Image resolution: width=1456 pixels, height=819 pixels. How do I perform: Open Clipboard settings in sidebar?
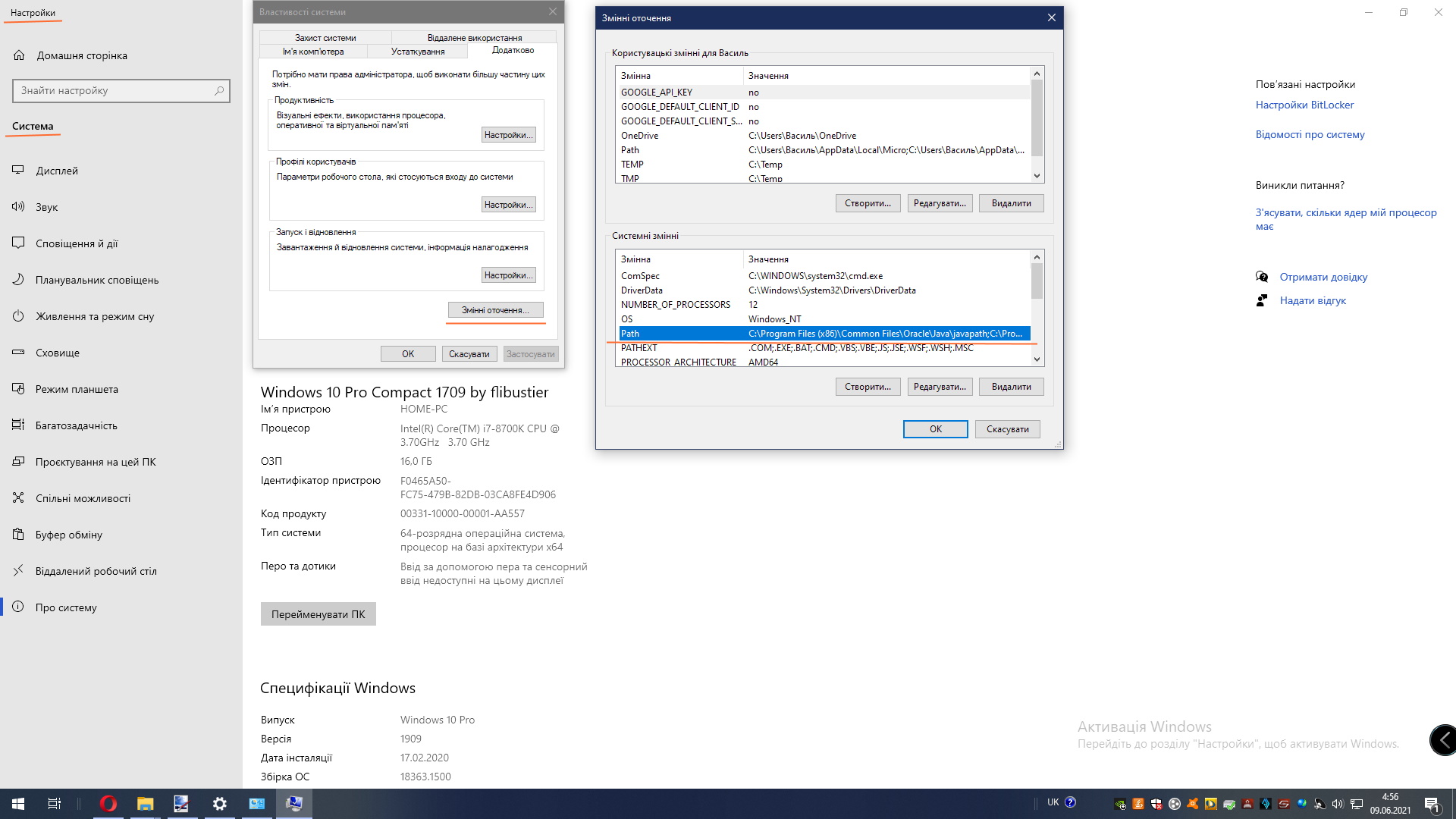tap(68, 535)
